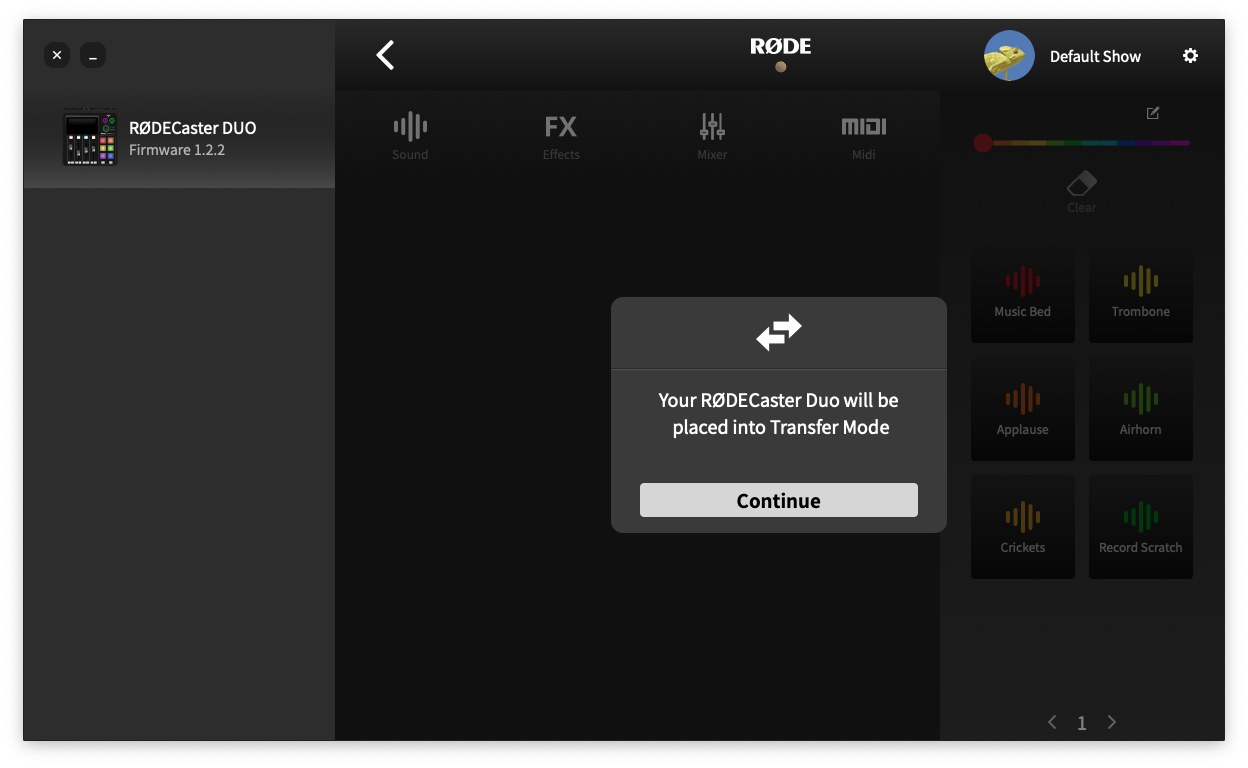
Task: Adjust the pad color hue slider
Action: (x=1082, y=143)
